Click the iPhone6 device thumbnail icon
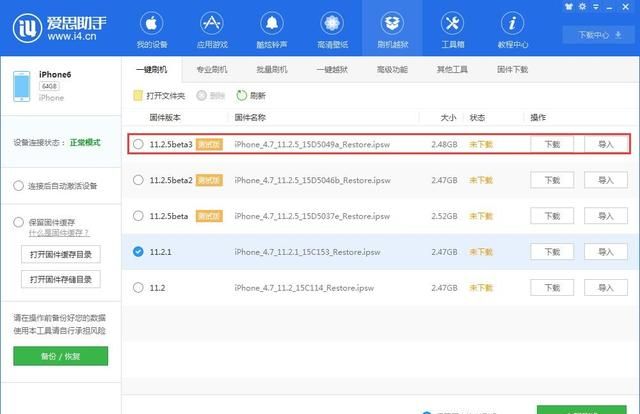640x414 pixels. pos(22,86)
